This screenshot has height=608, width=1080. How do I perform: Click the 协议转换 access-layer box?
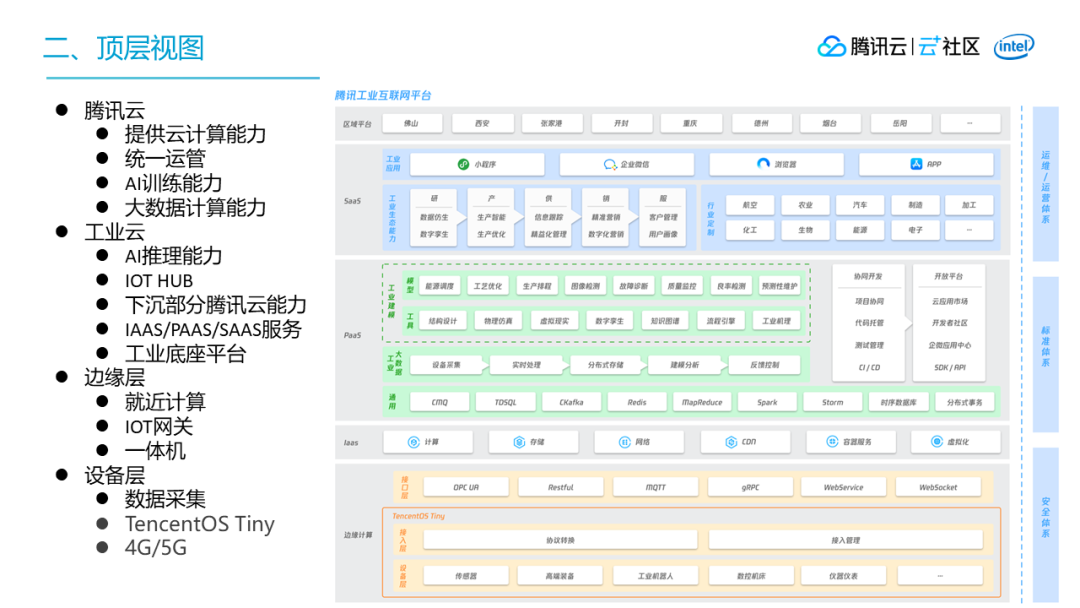tap(560, 541)
